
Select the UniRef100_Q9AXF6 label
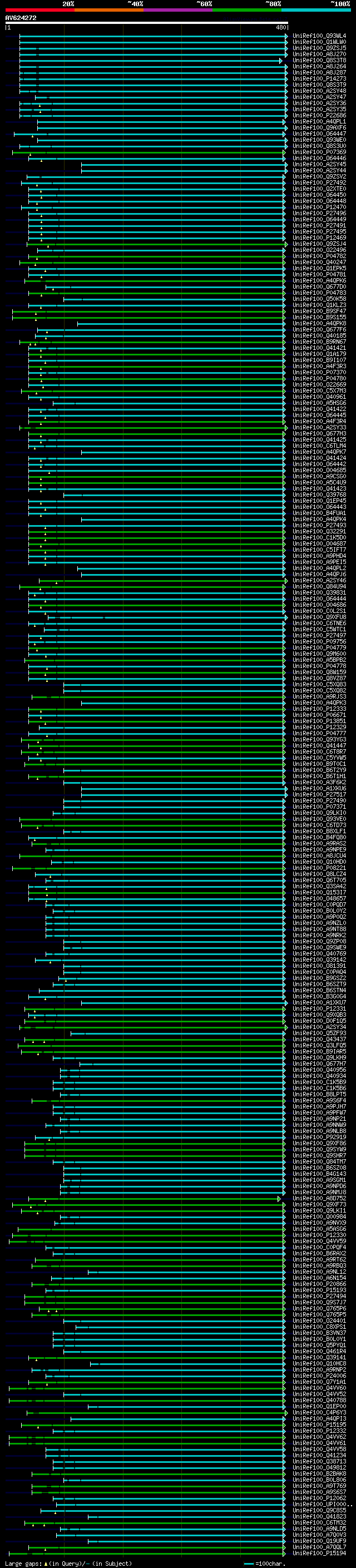pos(319,128)
